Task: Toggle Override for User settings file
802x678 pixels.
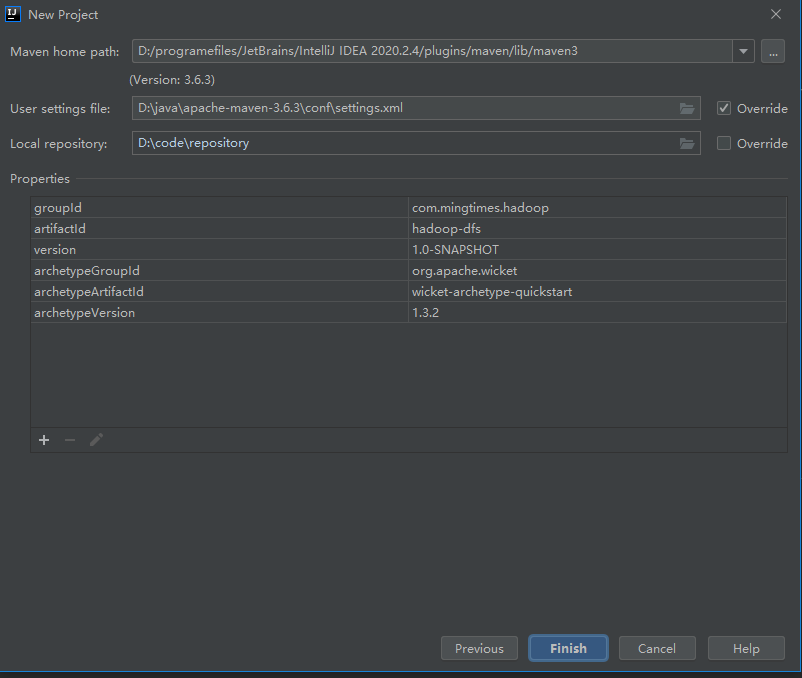Action: tap(724, 108)
